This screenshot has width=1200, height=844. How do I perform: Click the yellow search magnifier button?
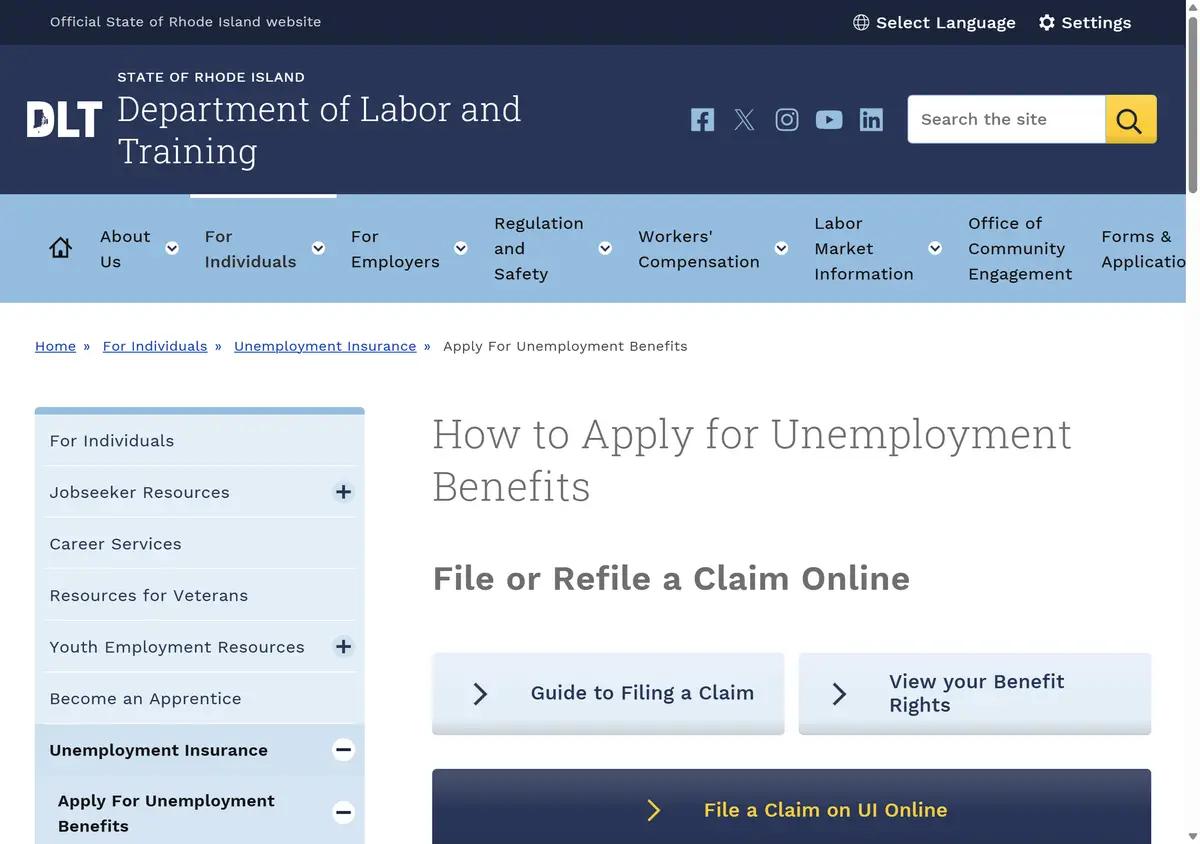[x=1131, y=119]
